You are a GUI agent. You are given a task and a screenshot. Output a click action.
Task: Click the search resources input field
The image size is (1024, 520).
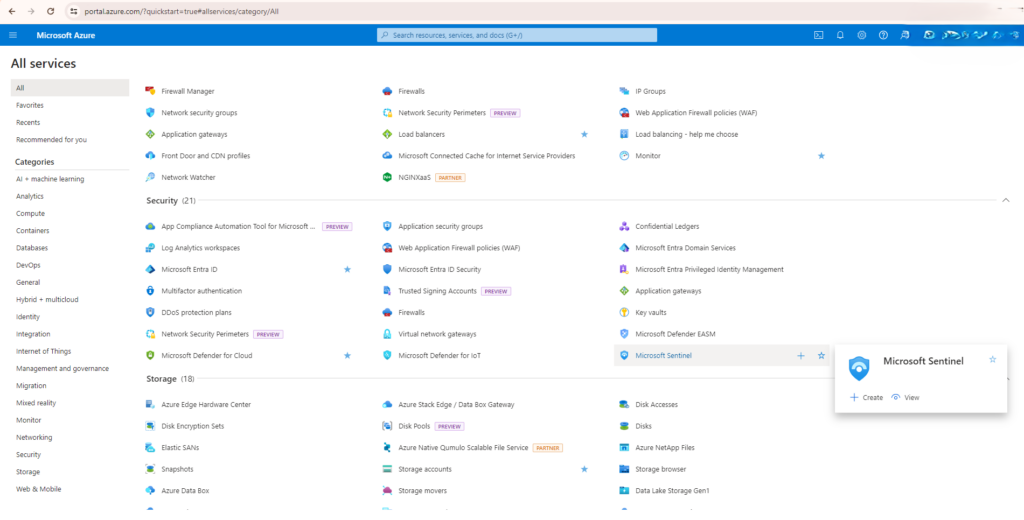517,35
